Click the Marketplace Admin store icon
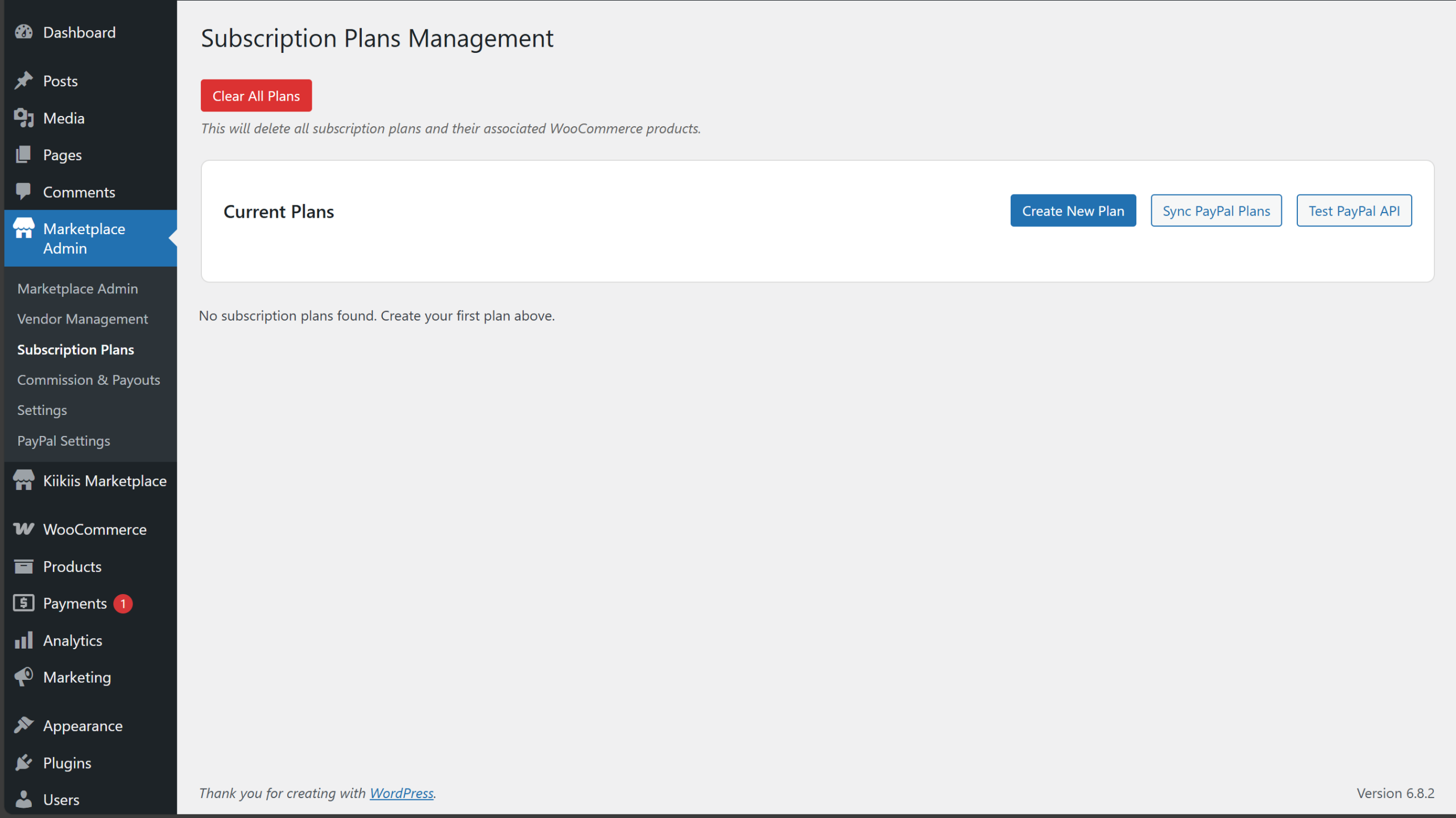The image size is (1456, 818). coord(23,229)
